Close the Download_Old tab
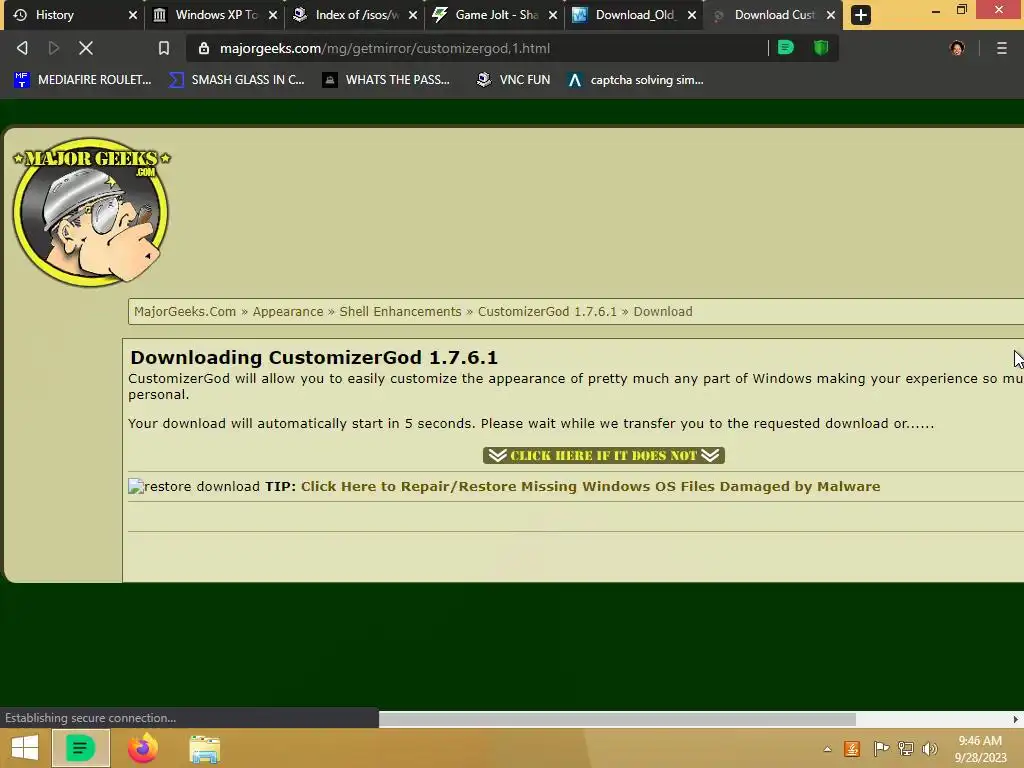 click(692, 15)
